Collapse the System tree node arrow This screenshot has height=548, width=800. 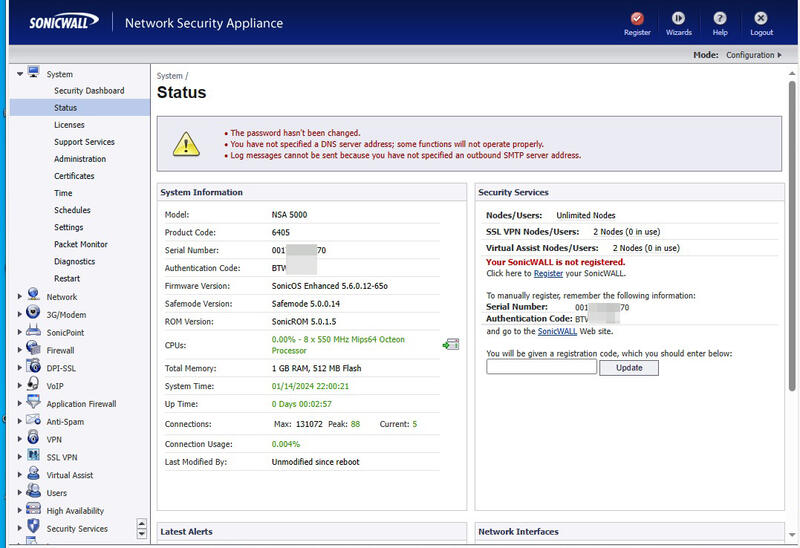(19, 74)
